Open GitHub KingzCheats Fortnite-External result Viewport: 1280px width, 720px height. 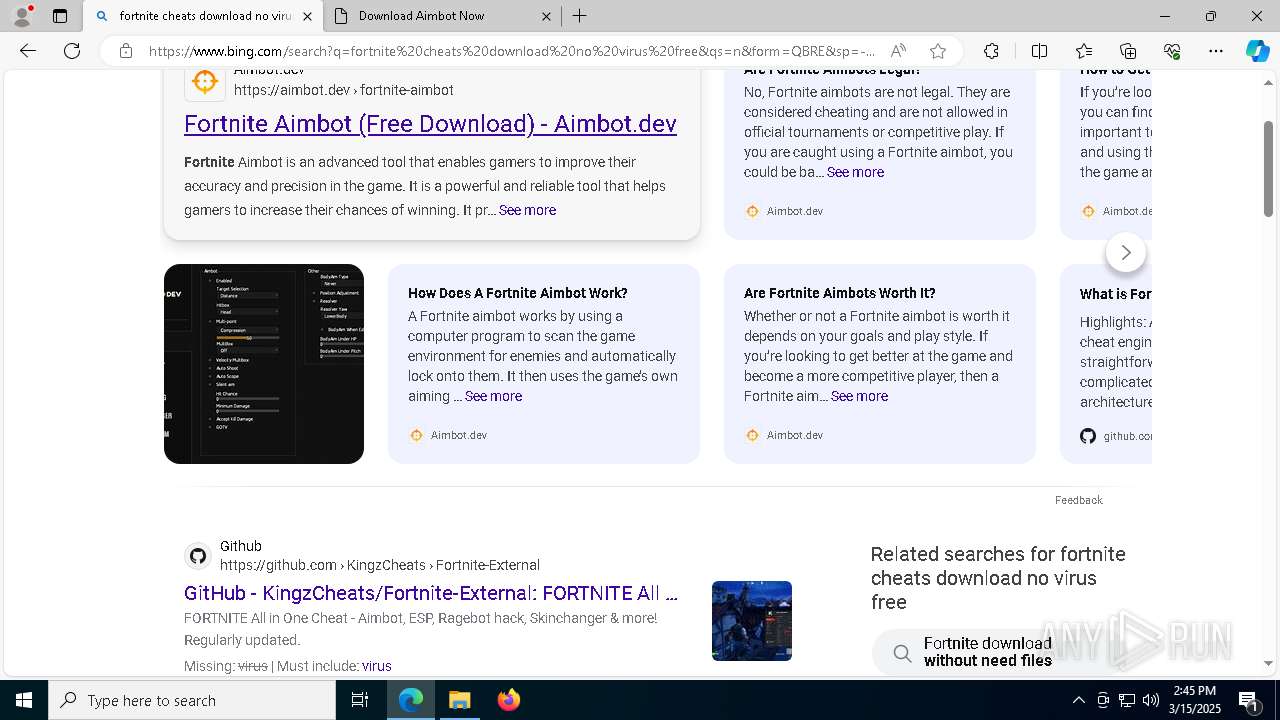click(431, 593)
